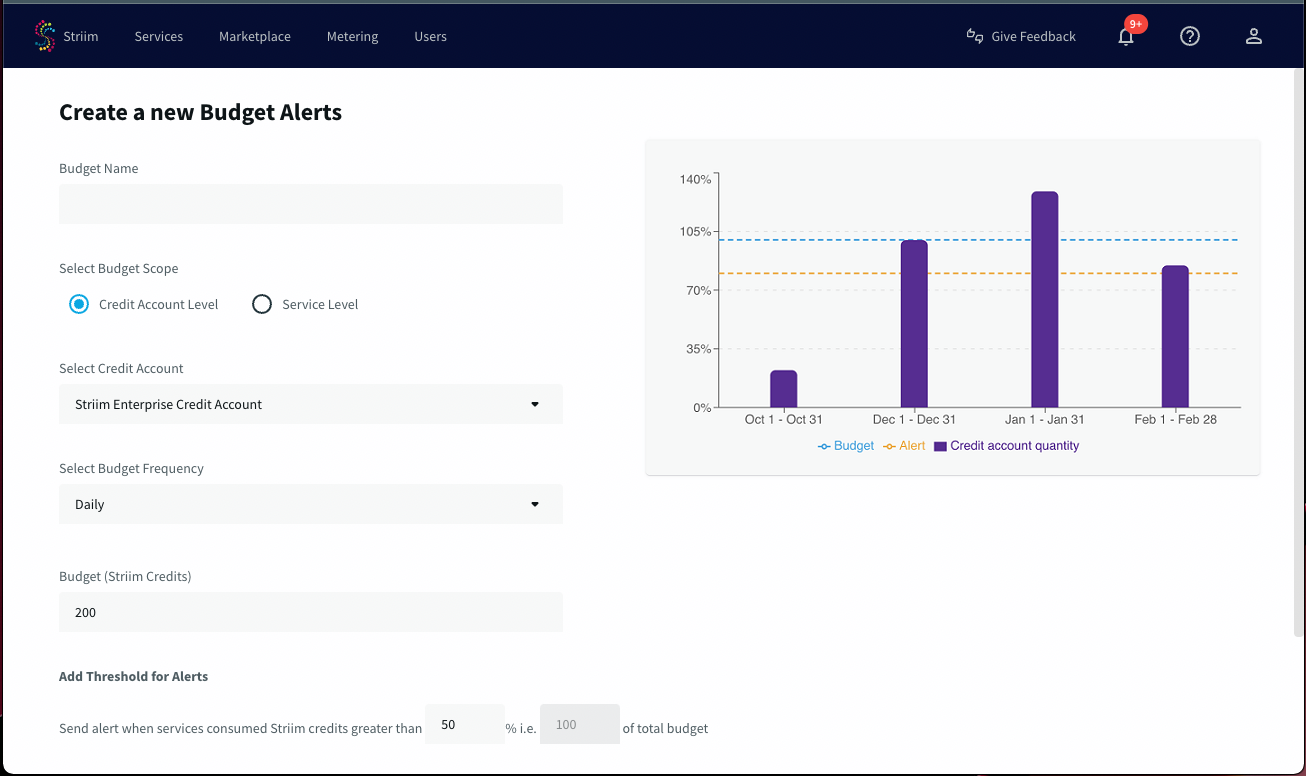The height and width of the screenshot is (776, 1306).
Task: Click the Jan 1 - Jan 31 bar
Action: pyautogui.click(x=1045, y=299)
